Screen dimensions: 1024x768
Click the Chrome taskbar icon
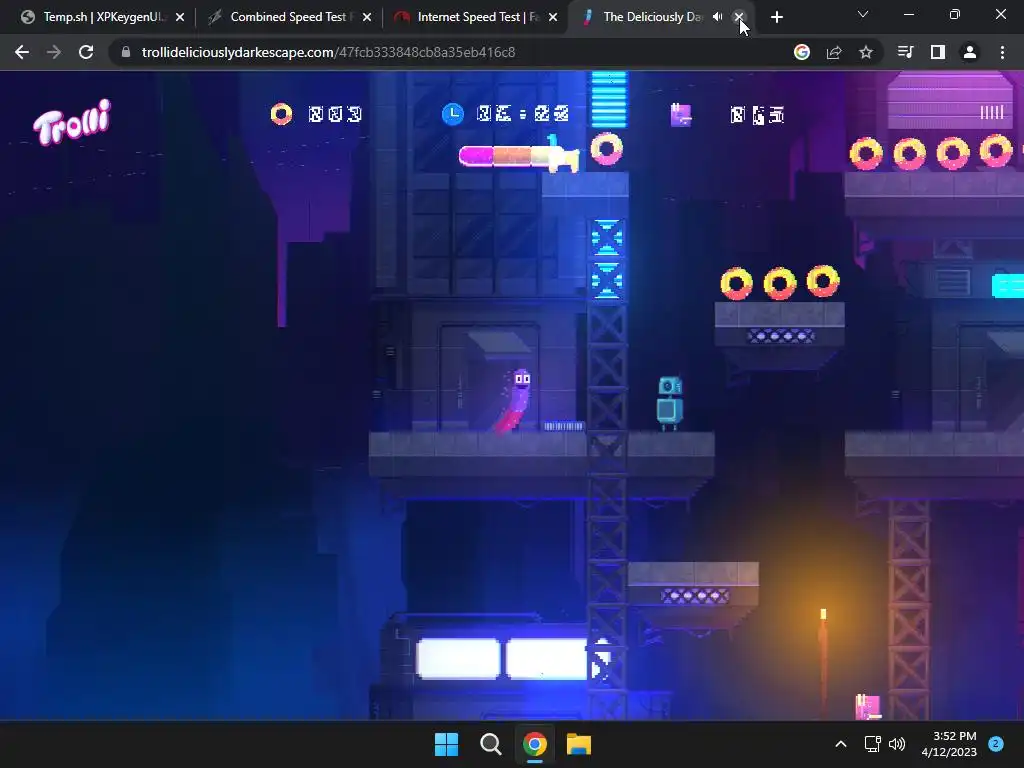click(x=534, y=744)
